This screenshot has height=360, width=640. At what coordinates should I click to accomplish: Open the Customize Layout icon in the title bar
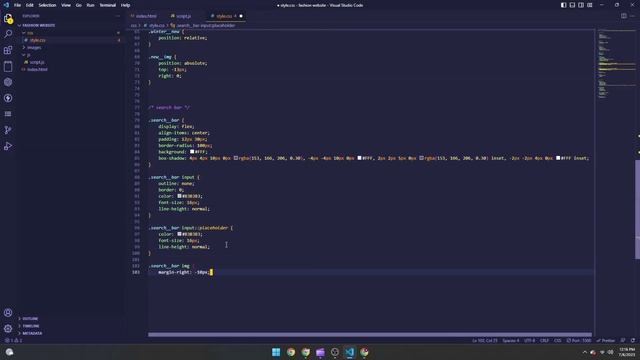[x=590, y=5]
